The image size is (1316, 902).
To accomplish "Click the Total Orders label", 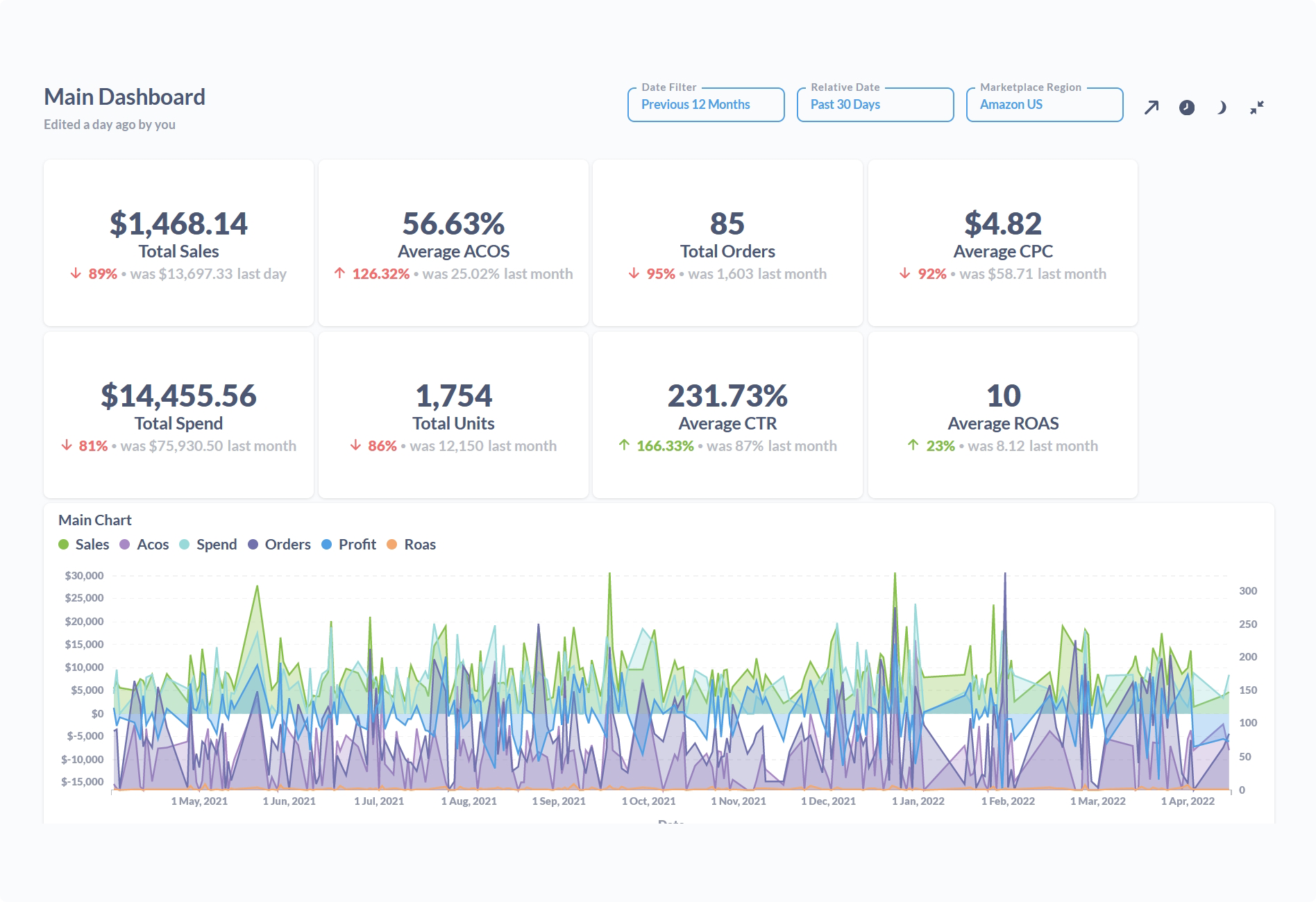I will [x=727, y=251].
